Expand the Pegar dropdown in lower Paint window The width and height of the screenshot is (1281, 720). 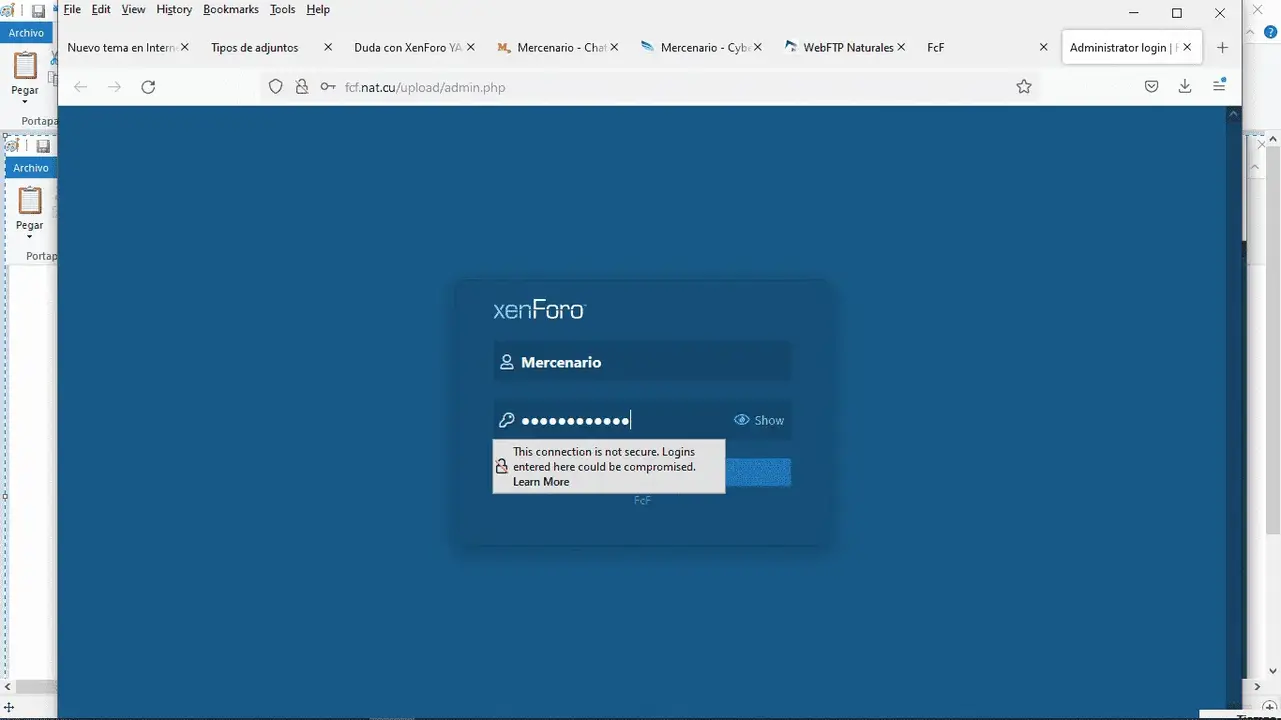pyautogui.click(x=30, y=237)
